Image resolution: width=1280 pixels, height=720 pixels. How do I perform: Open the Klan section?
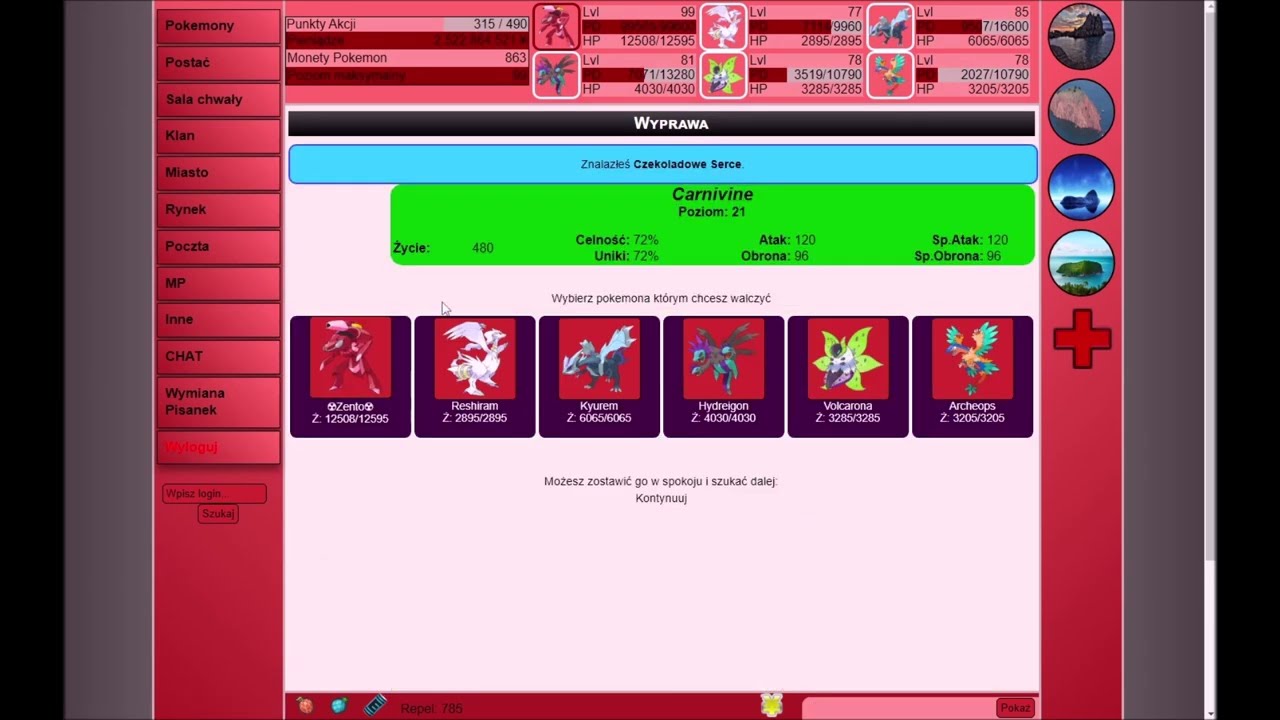pyautogui.click(x=218, y=136)
